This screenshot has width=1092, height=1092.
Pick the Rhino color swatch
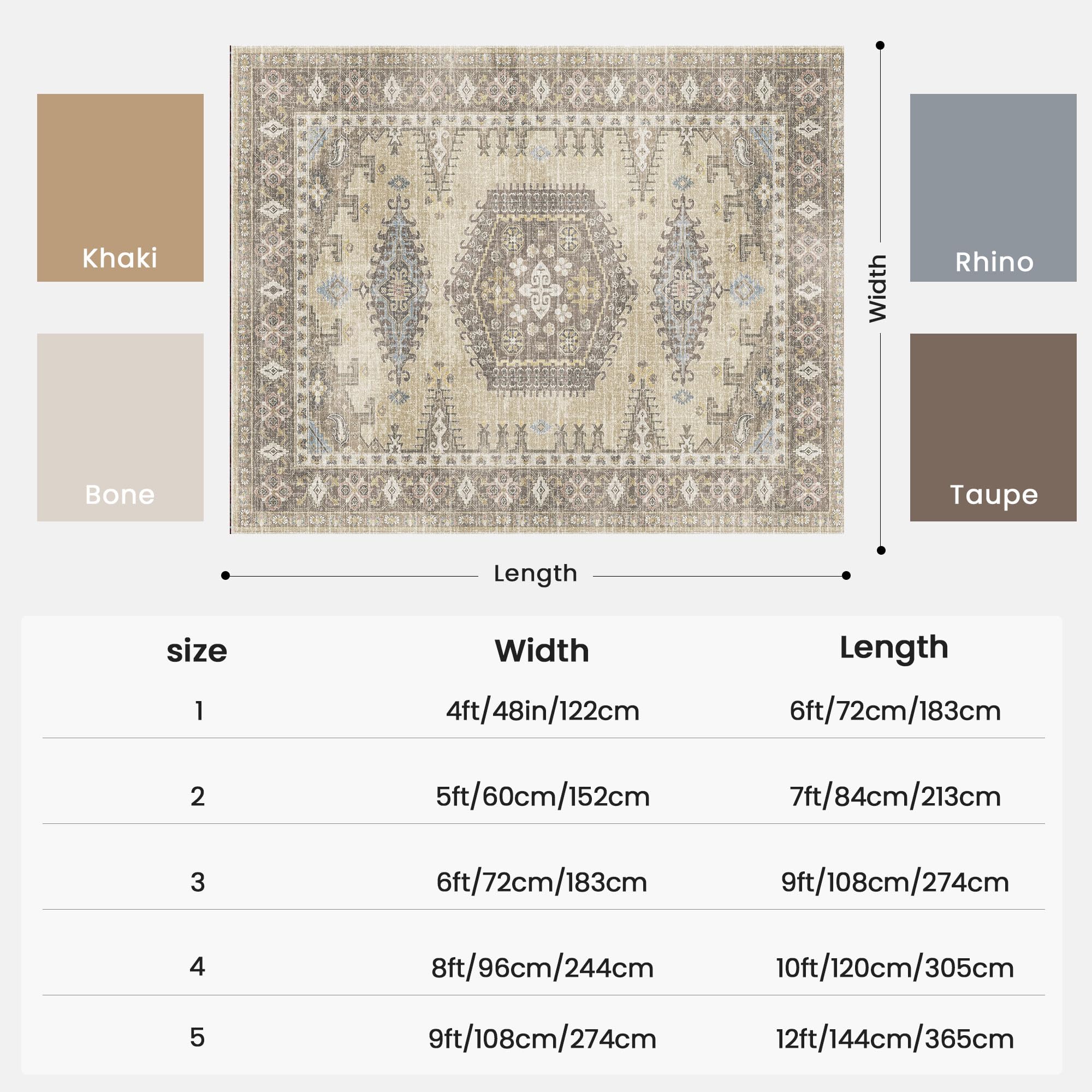pyautogui.click(x=993, y=188)
